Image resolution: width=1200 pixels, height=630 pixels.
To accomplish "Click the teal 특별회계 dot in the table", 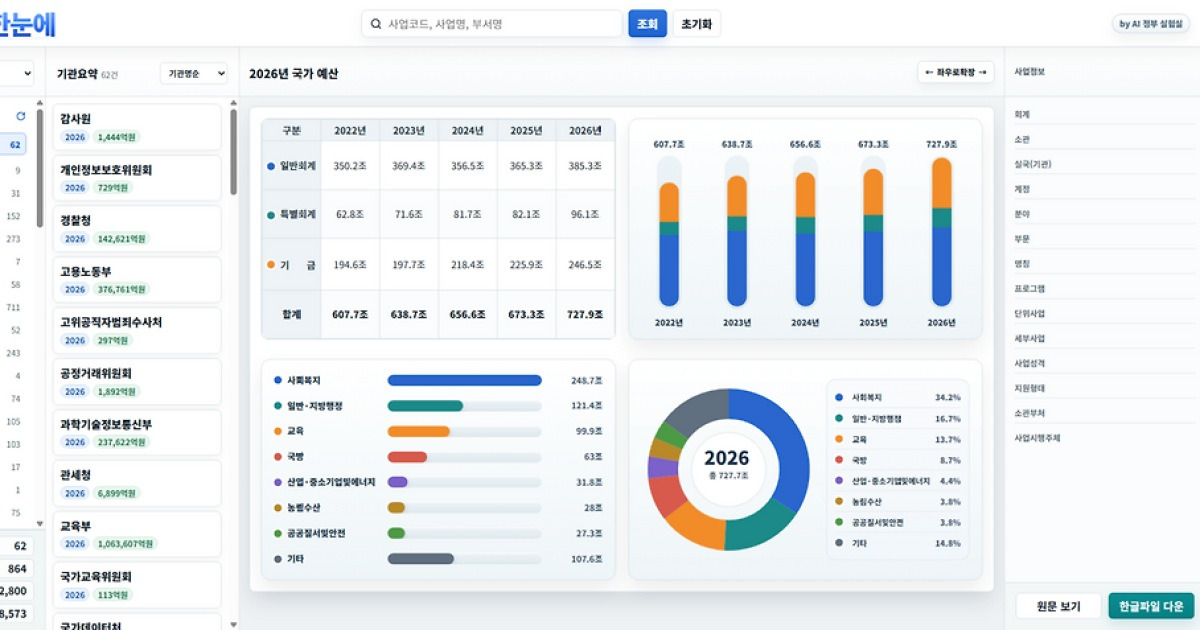I will coord(271,215).
